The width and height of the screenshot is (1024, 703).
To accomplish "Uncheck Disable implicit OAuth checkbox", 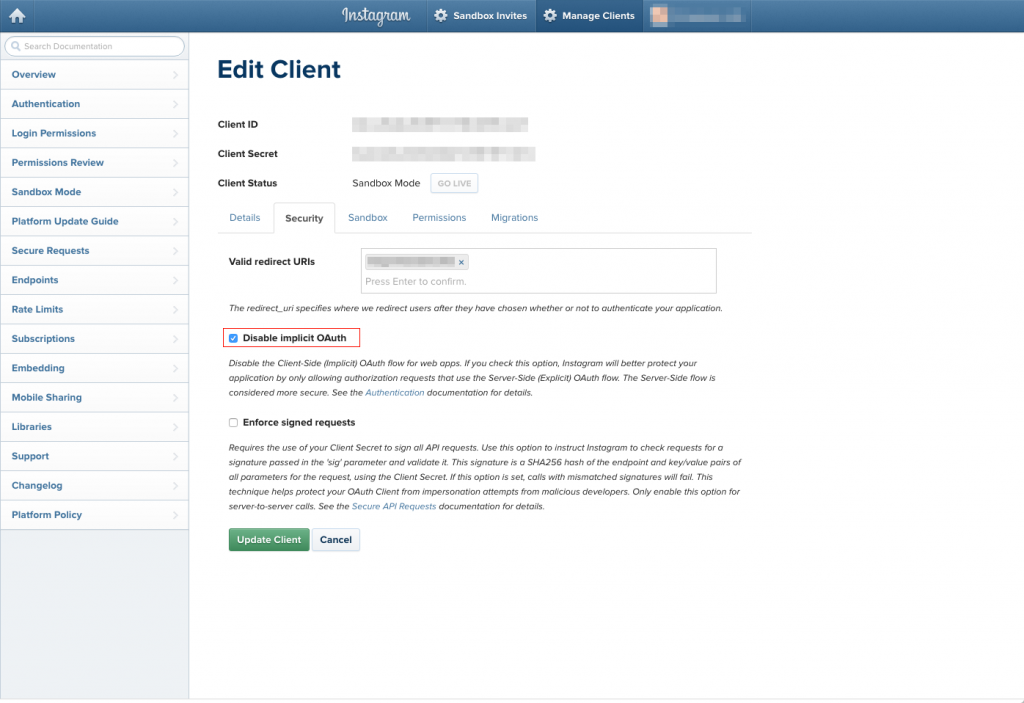I will [x=233, y=338].
